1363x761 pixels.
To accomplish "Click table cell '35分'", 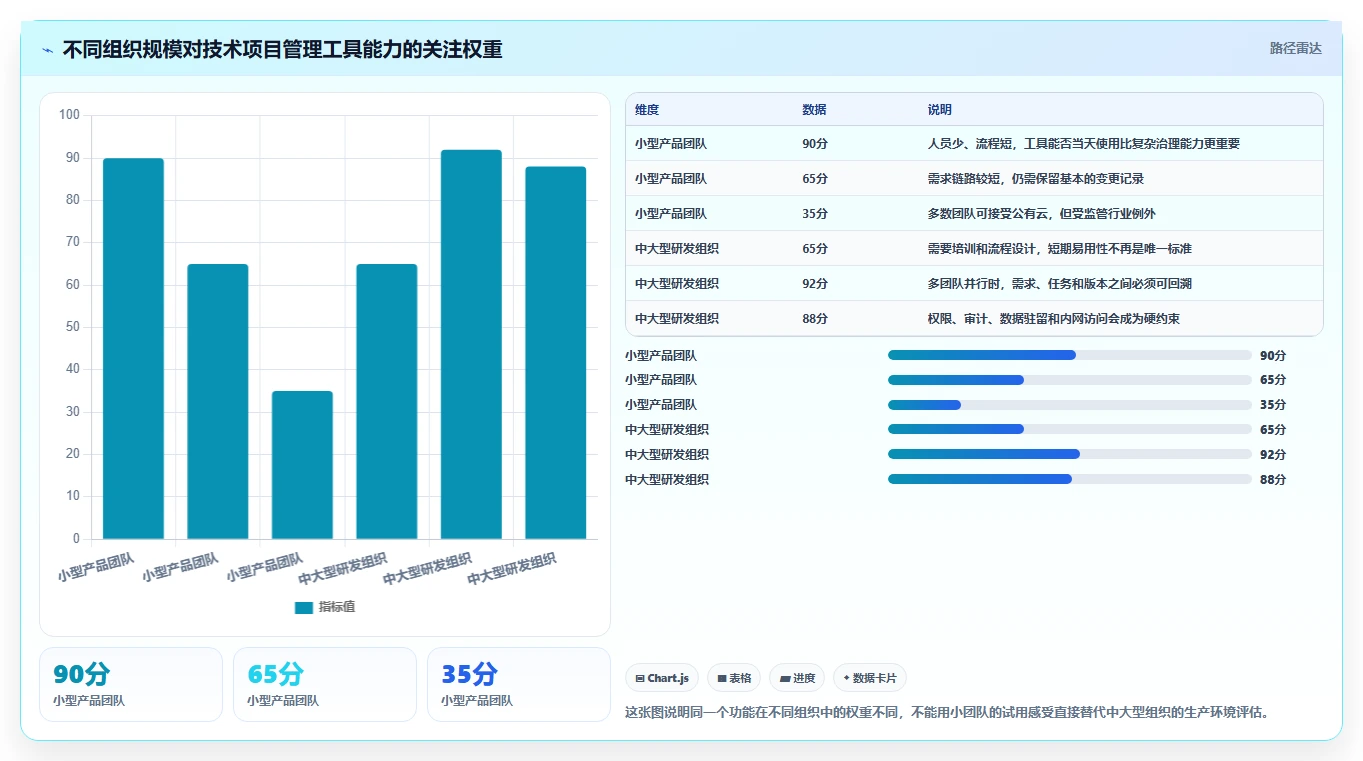I will tap(815, 214).
